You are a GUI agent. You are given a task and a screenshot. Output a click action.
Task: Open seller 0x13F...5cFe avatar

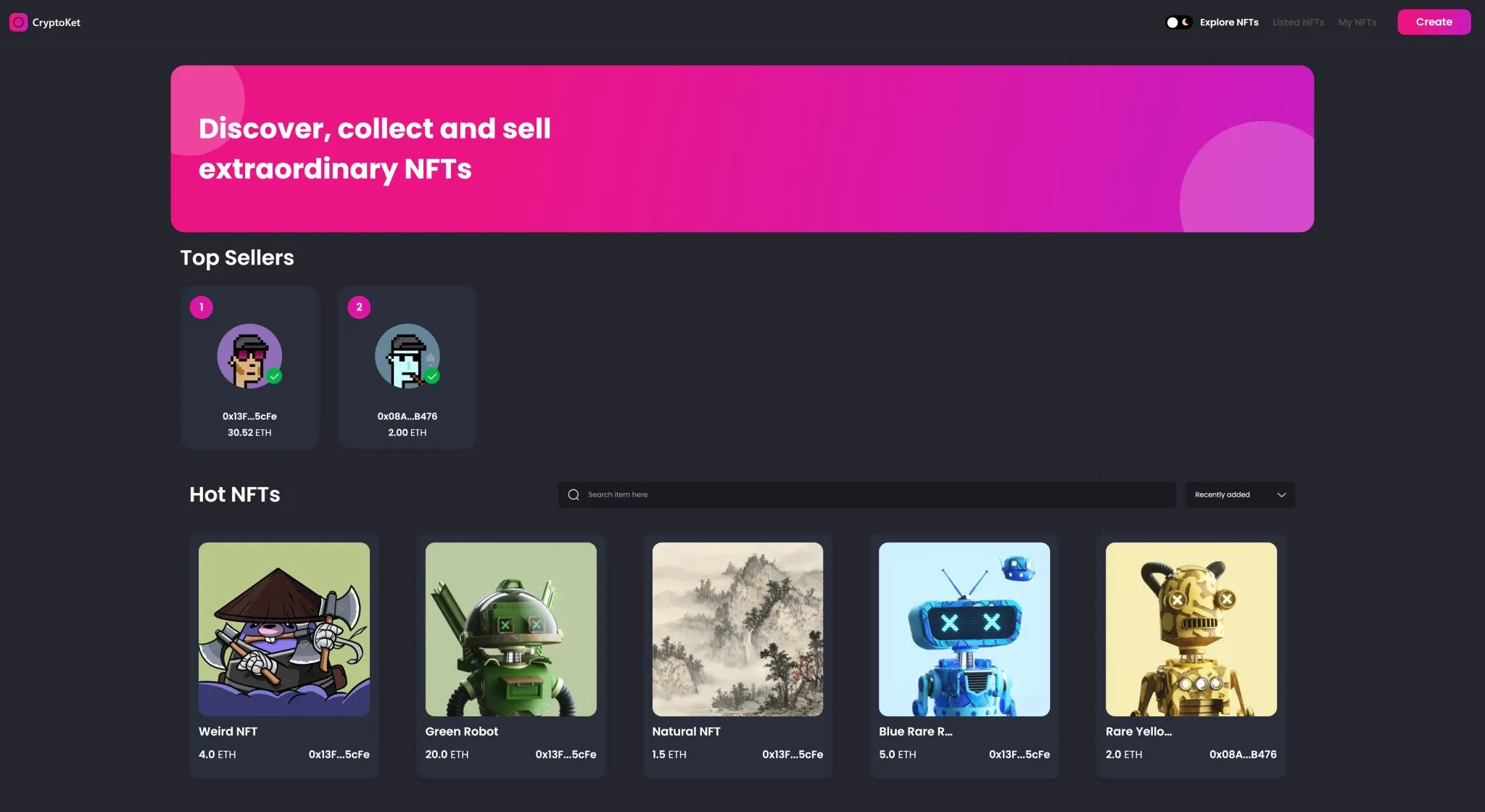[249, 355]
